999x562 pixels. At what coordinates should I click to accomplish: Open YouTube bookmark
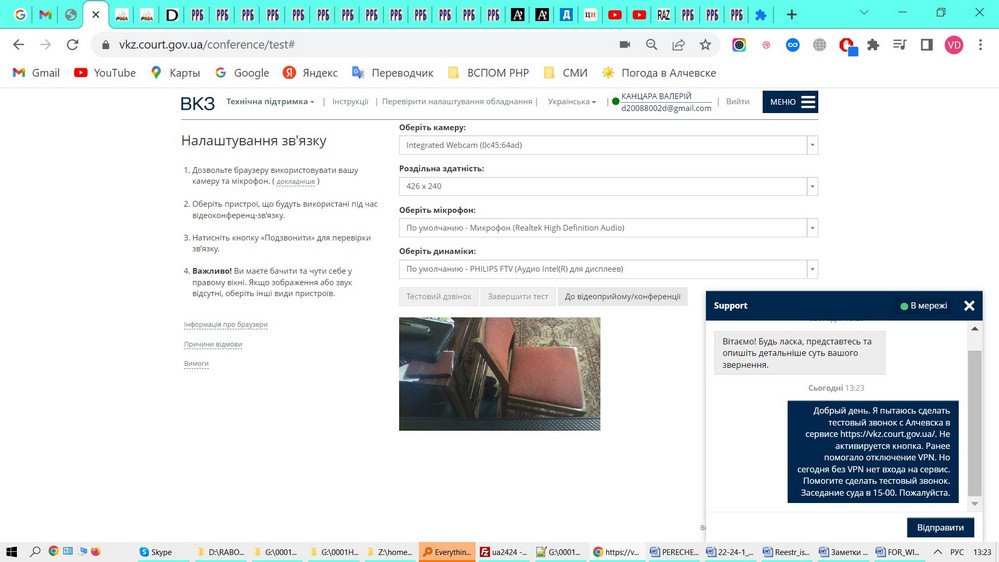tap(105, 73)
